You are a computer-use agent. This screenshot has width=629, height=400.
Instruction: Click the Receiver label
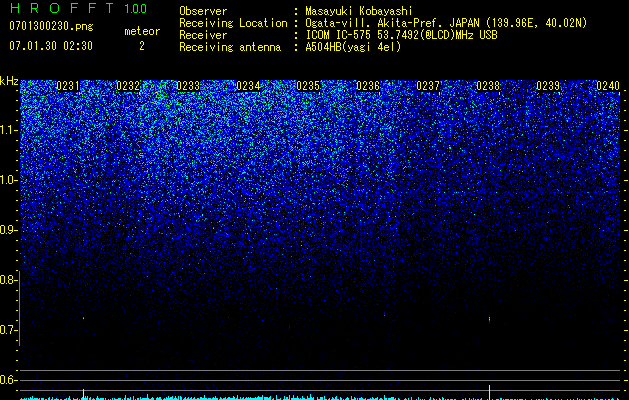tap(203, 35)
